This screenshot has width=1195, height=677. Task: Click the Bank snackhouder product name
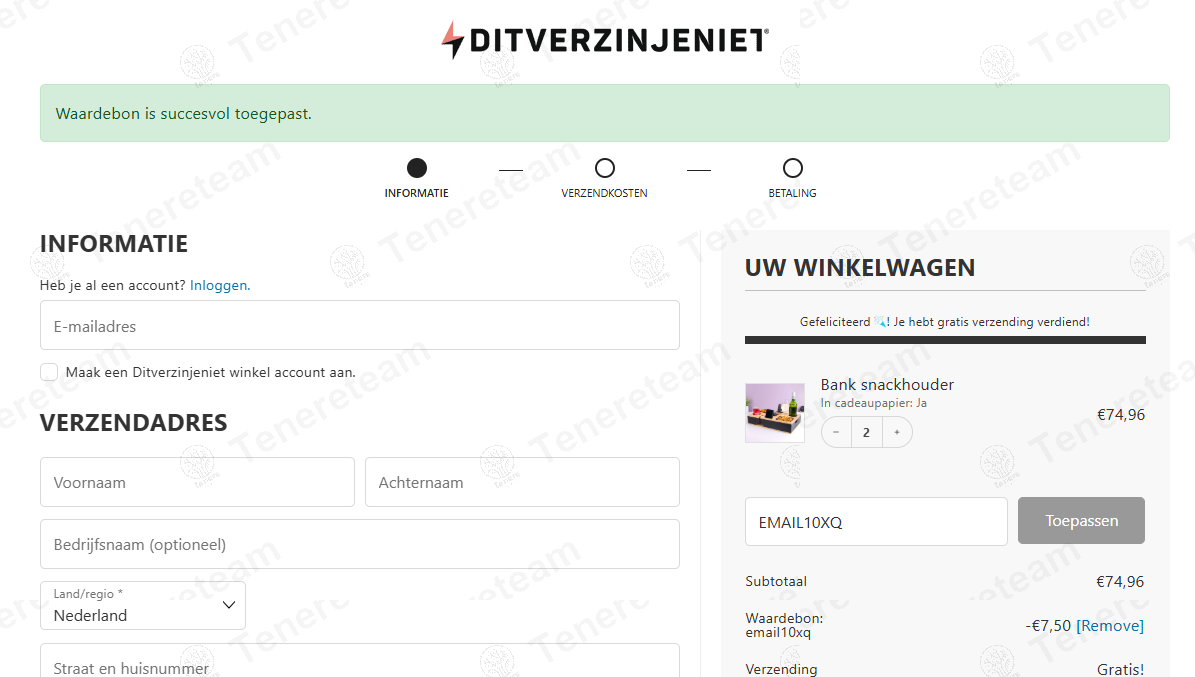click(x=887, y=384)
